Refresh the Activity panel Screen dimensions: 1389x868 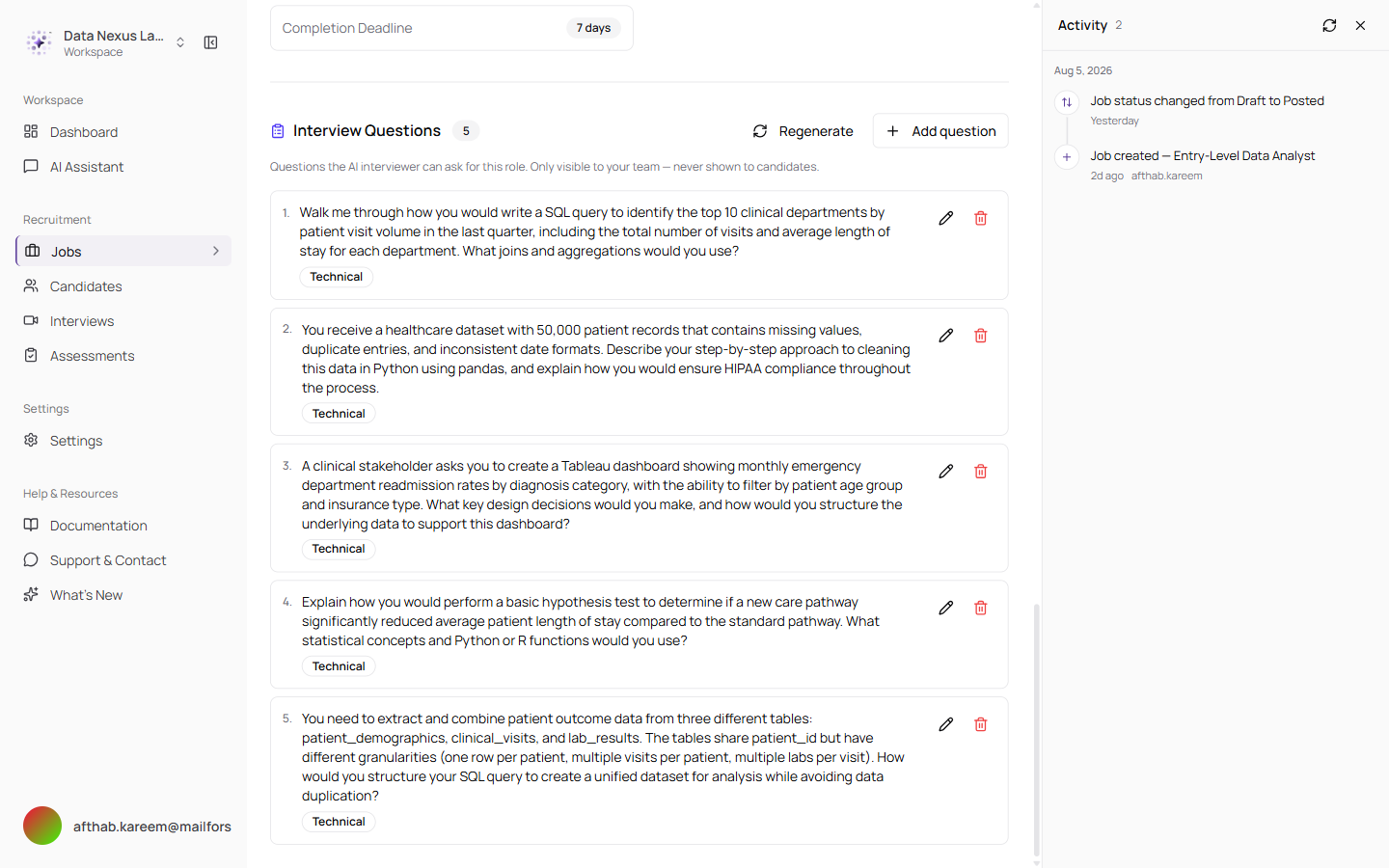[x=1329, y=26]
